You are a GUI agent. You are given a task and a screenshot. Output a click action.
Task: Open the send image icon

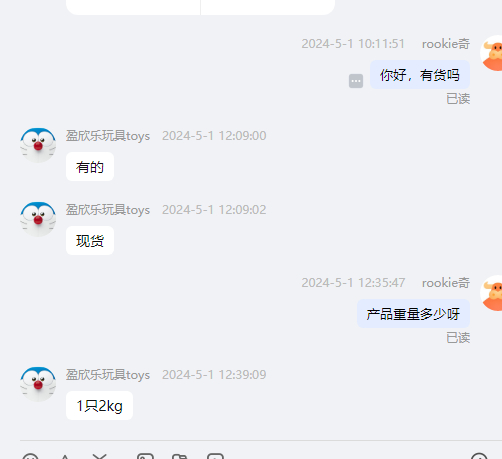[145, 456]
